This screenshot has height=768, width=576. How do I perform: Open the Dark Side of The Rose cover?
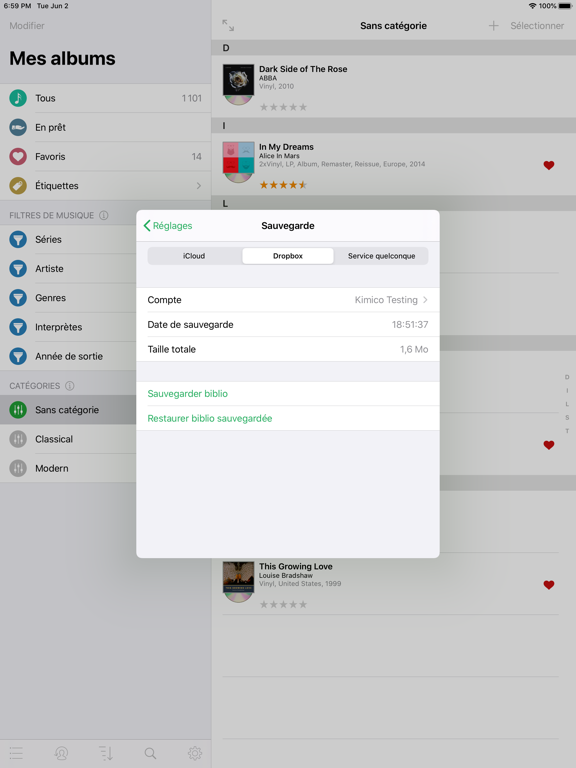[x=239, y=82]
